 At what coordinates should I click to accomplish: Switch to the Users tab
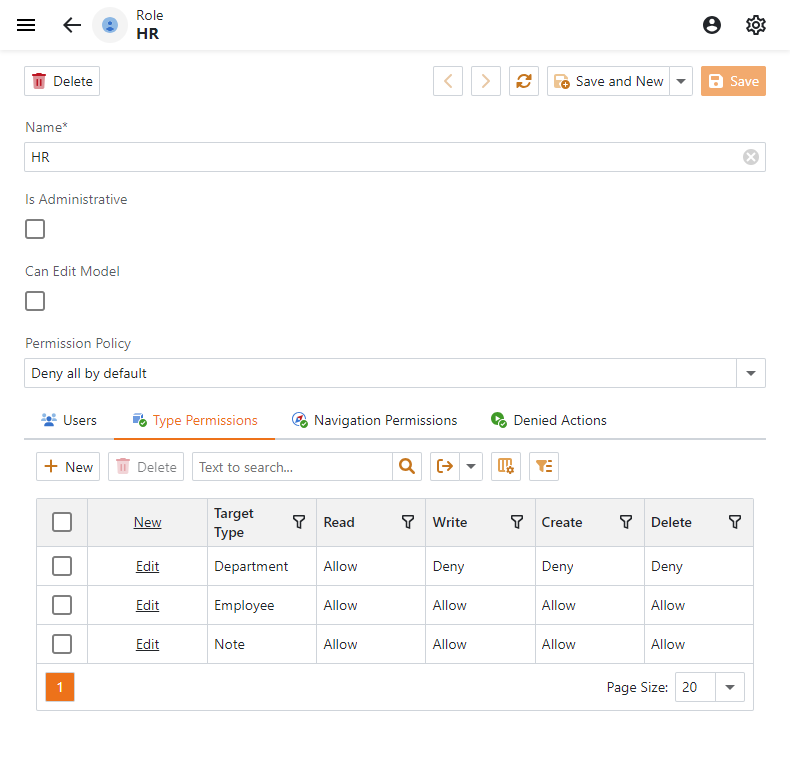(x=69, y=420)
